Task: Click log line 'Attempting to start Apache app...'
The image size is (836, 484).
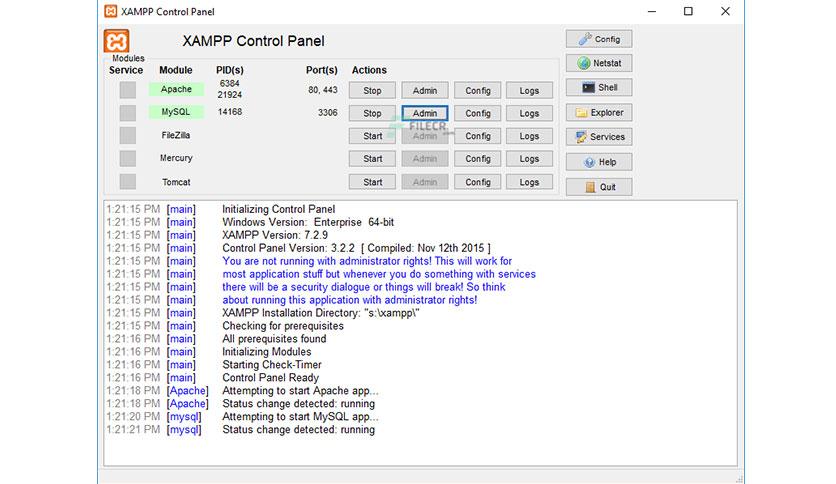Action: pyautogui.click(x=300, y=391)
